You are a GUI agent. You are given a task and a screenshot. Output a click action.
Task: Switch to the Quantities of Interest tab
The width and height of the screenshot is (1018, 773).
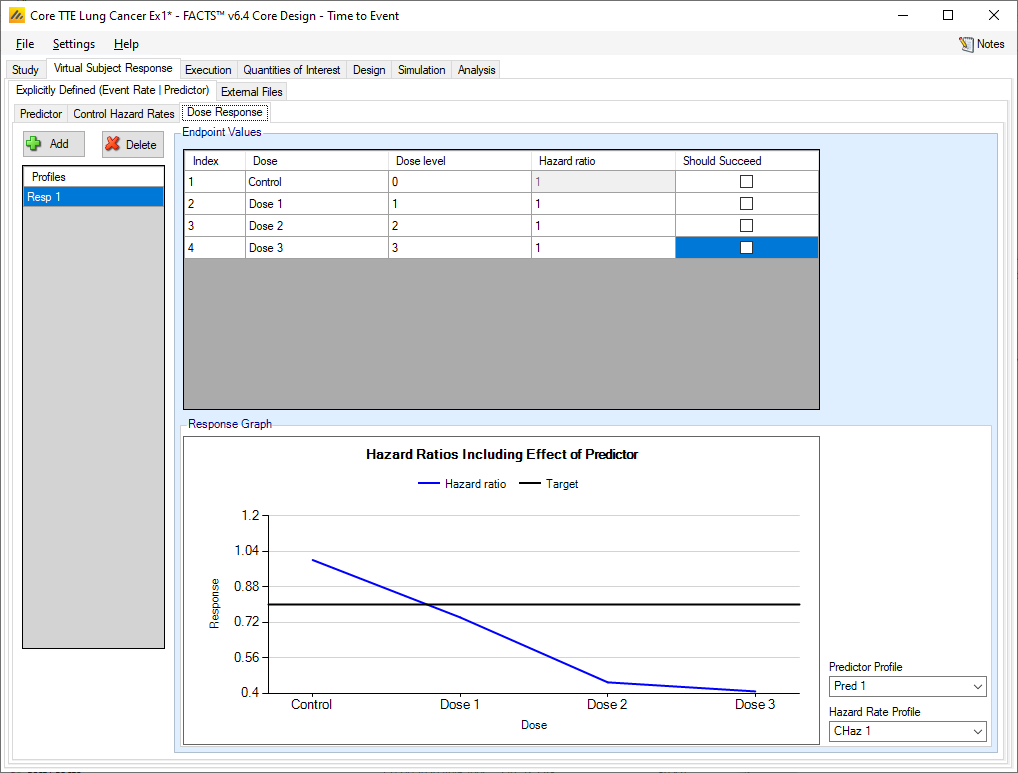pos(292,70)
